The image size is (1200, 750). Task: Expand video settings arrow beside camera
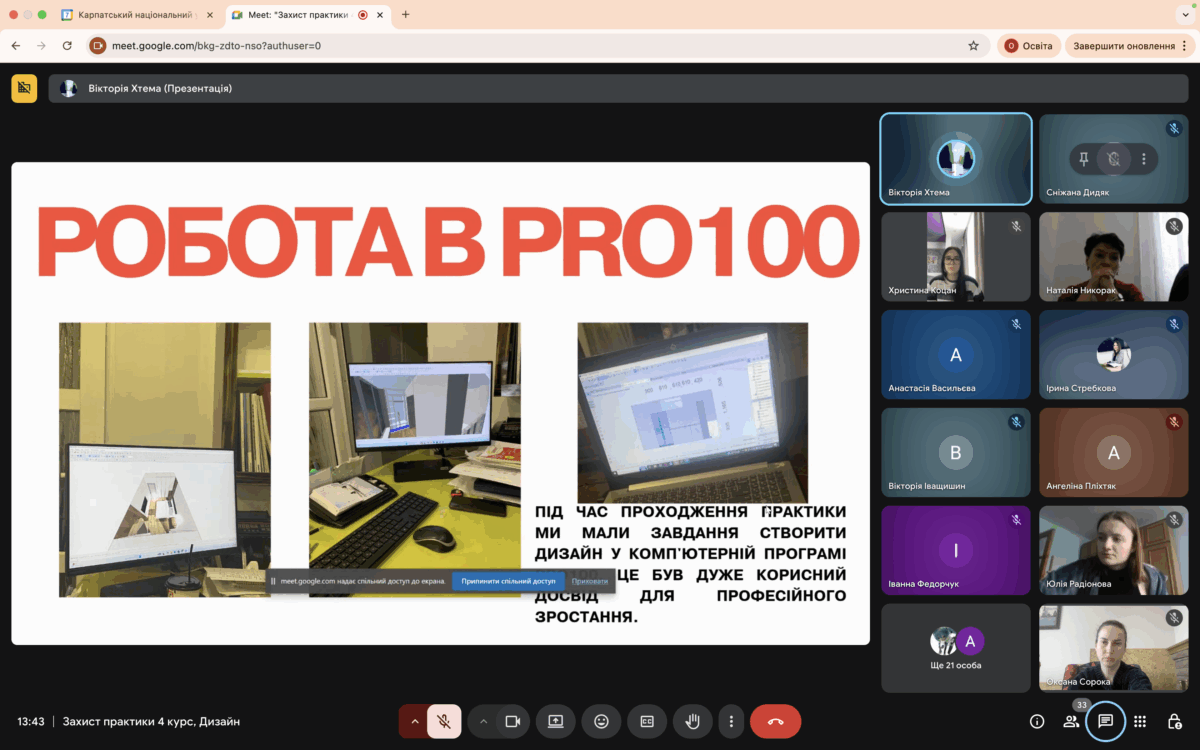pyautogui.click(x=483, y=721)
